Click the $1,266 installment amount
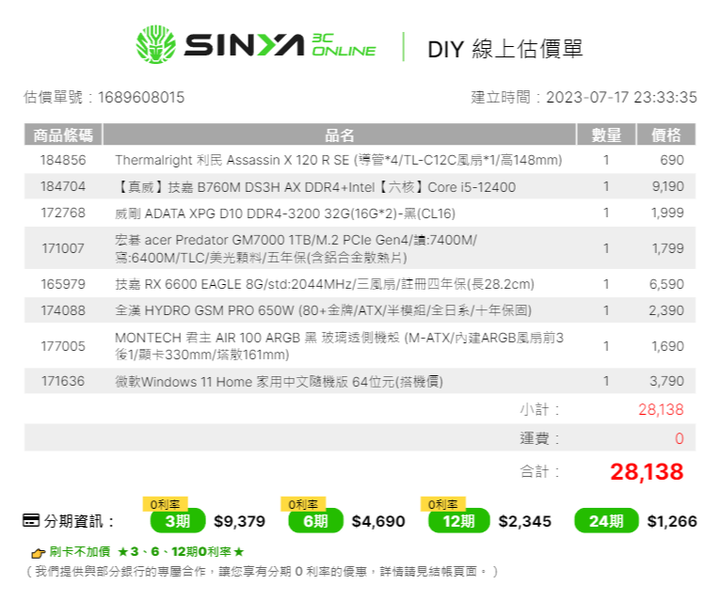Viewport: 720px width, 601px height. point(672,522)
